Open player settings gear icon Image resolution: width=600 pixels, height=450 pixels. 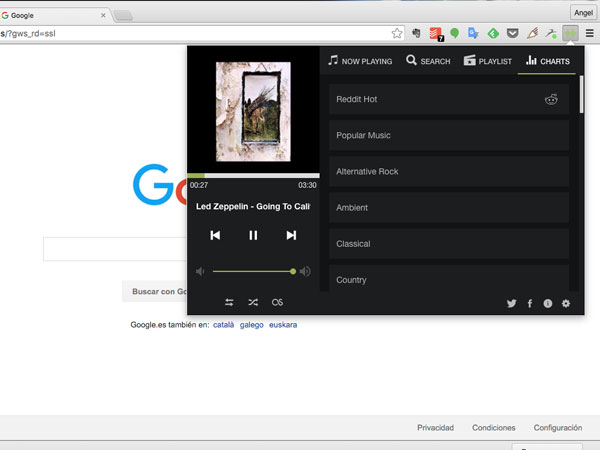click(566, 303)
